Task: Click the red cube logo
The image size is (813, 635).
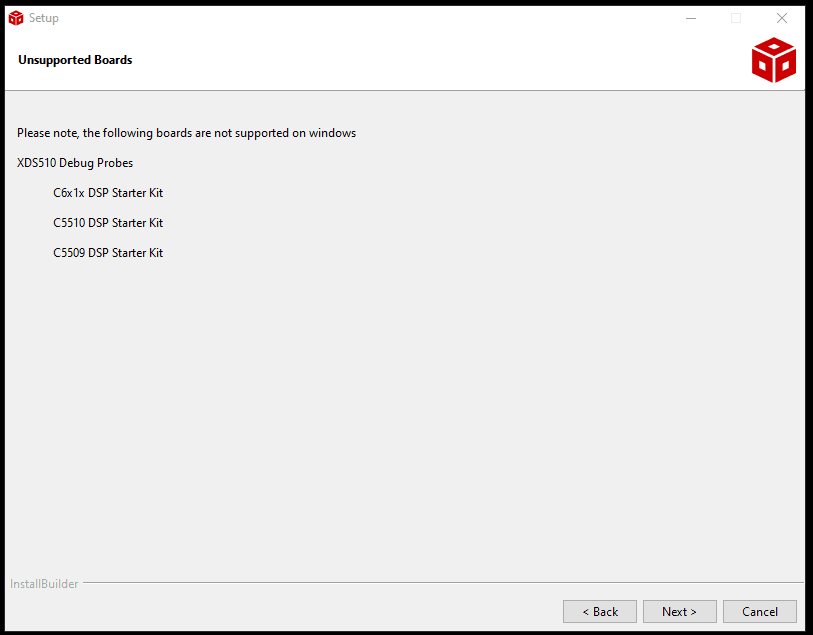Action: click(773, 60)
